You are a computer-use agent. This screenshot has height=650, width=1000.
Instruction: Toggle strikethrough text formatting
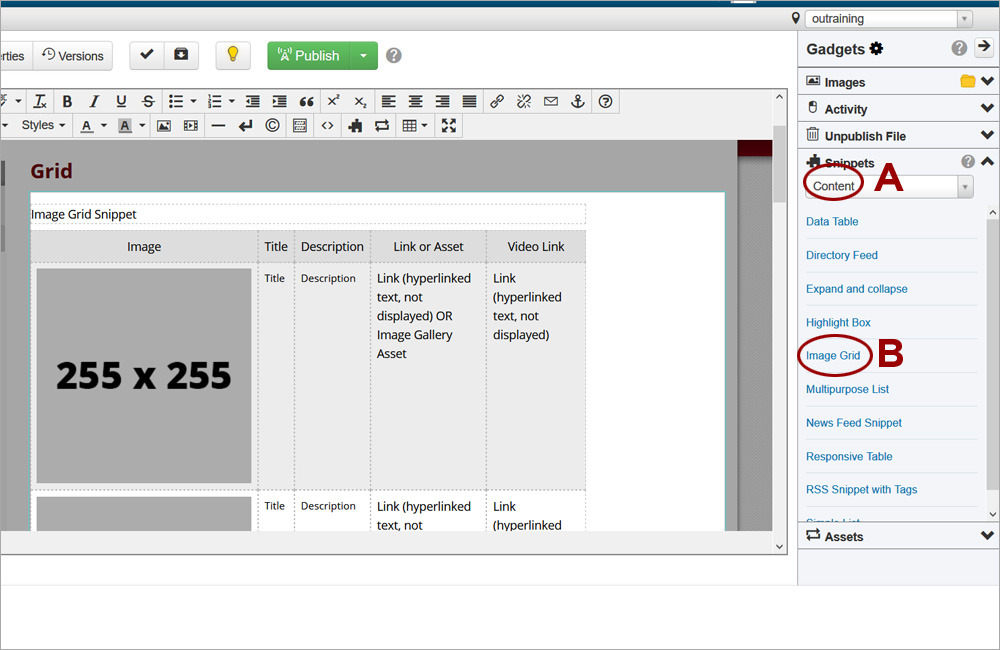(x=148, y=101)
